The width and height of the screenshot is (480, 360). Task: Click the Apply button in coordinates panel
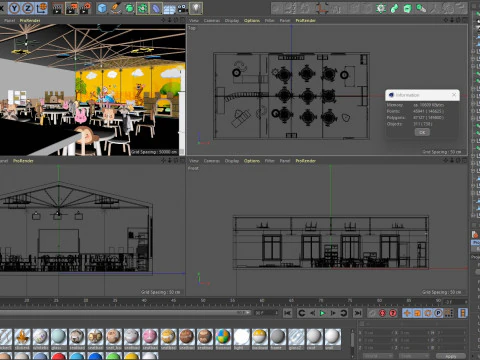click(x=451, y=356)
